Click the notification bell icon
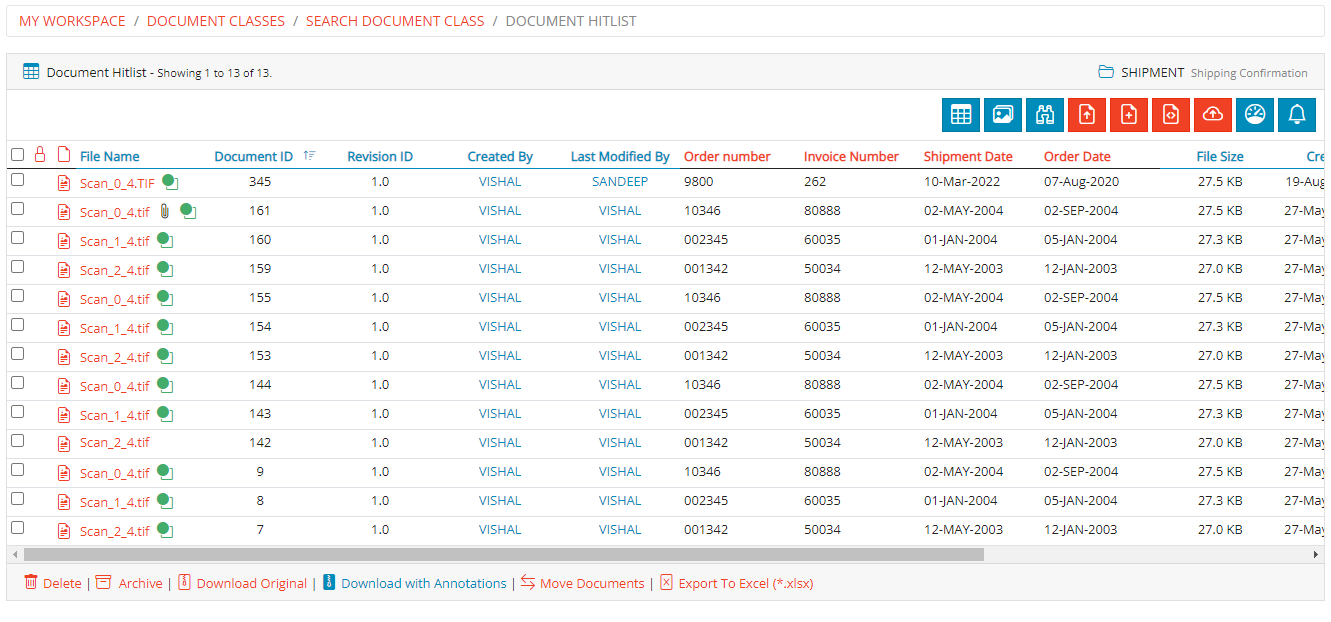Viewport: 1331px width, 622px height. [1296, 115]
